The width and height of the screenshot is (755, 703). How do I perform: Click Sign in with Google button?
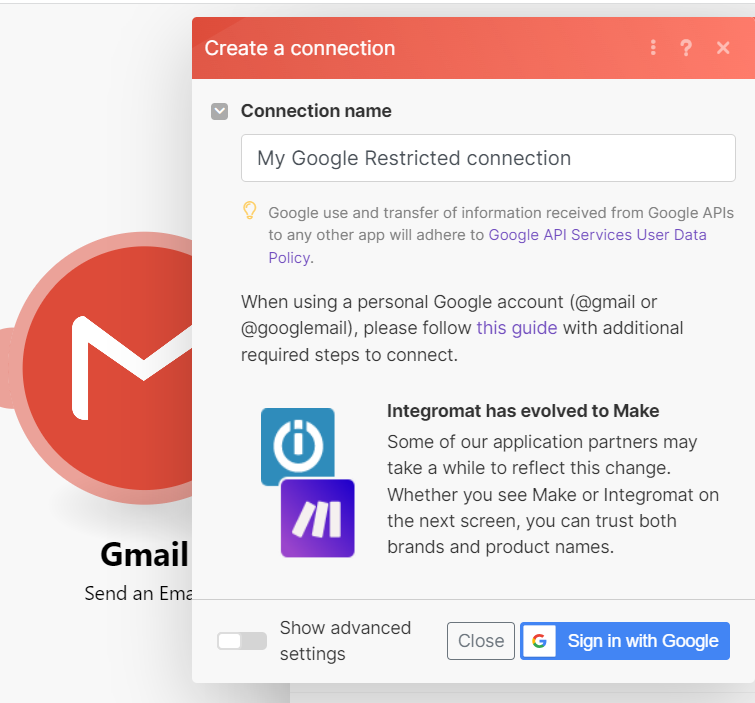pyautogui.click(x=625, y=641)
